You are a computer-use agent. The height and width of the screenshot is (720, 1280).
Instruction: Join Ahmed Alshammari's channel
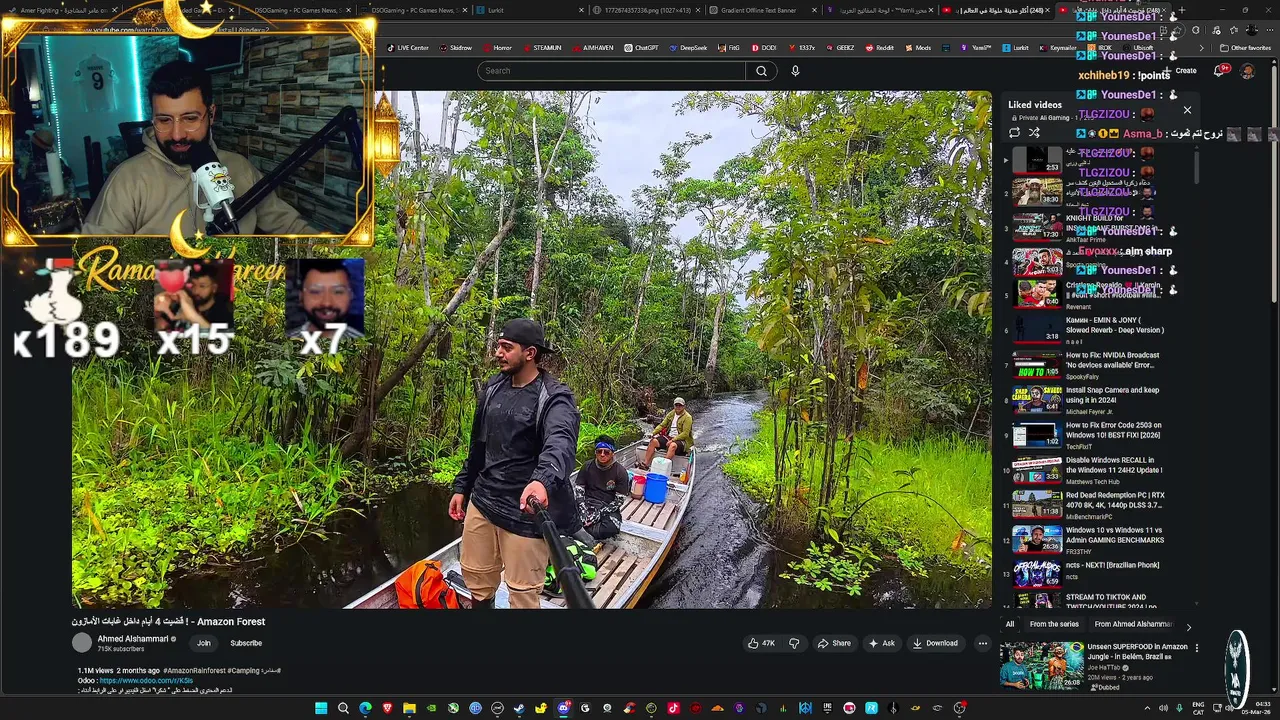point(204,643)
